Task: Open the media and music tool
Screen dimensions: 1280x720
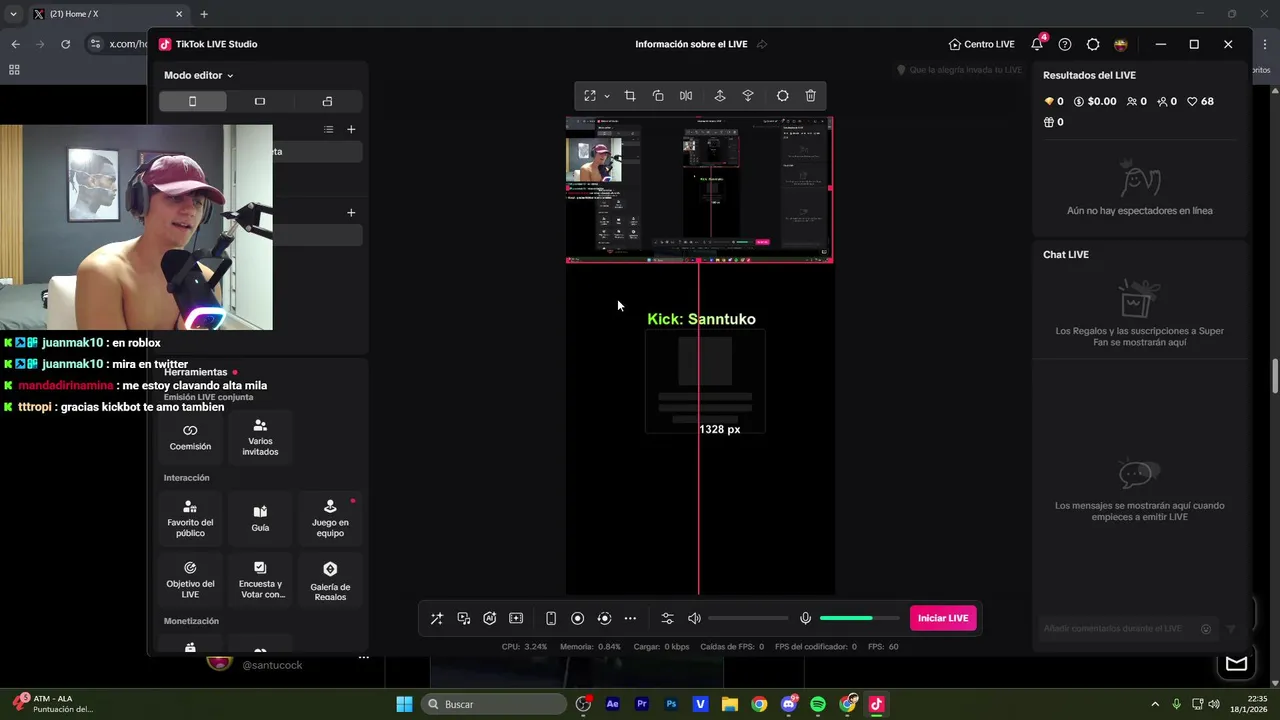Action: (x=464, y=618)
